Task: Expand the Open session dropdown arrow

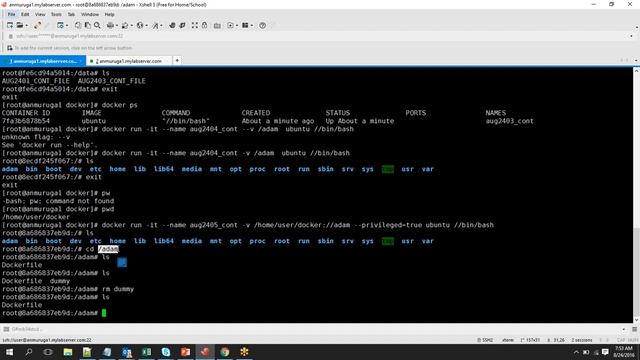Action: [x=27, y=25]
